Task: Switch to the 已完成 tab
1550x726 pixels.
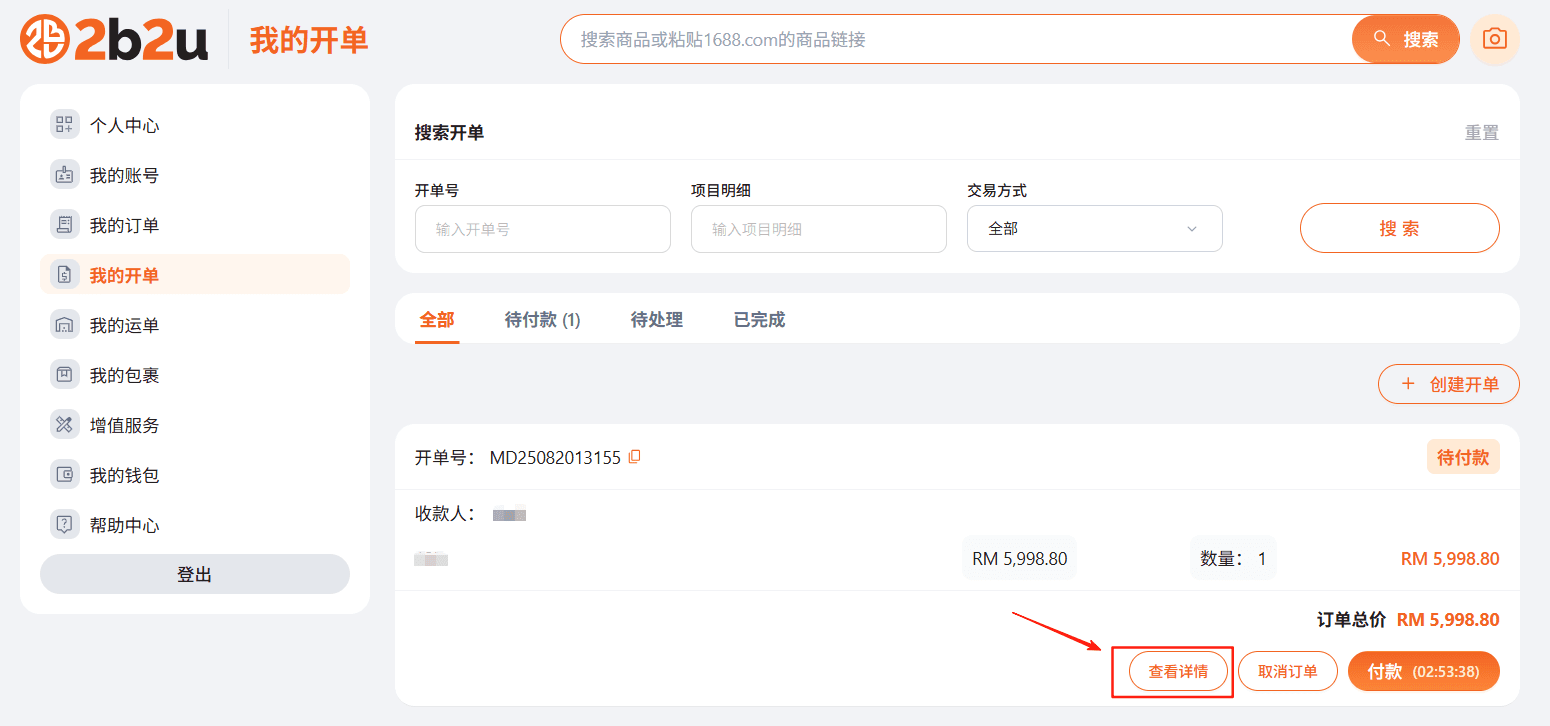Action: coord(758,319)
